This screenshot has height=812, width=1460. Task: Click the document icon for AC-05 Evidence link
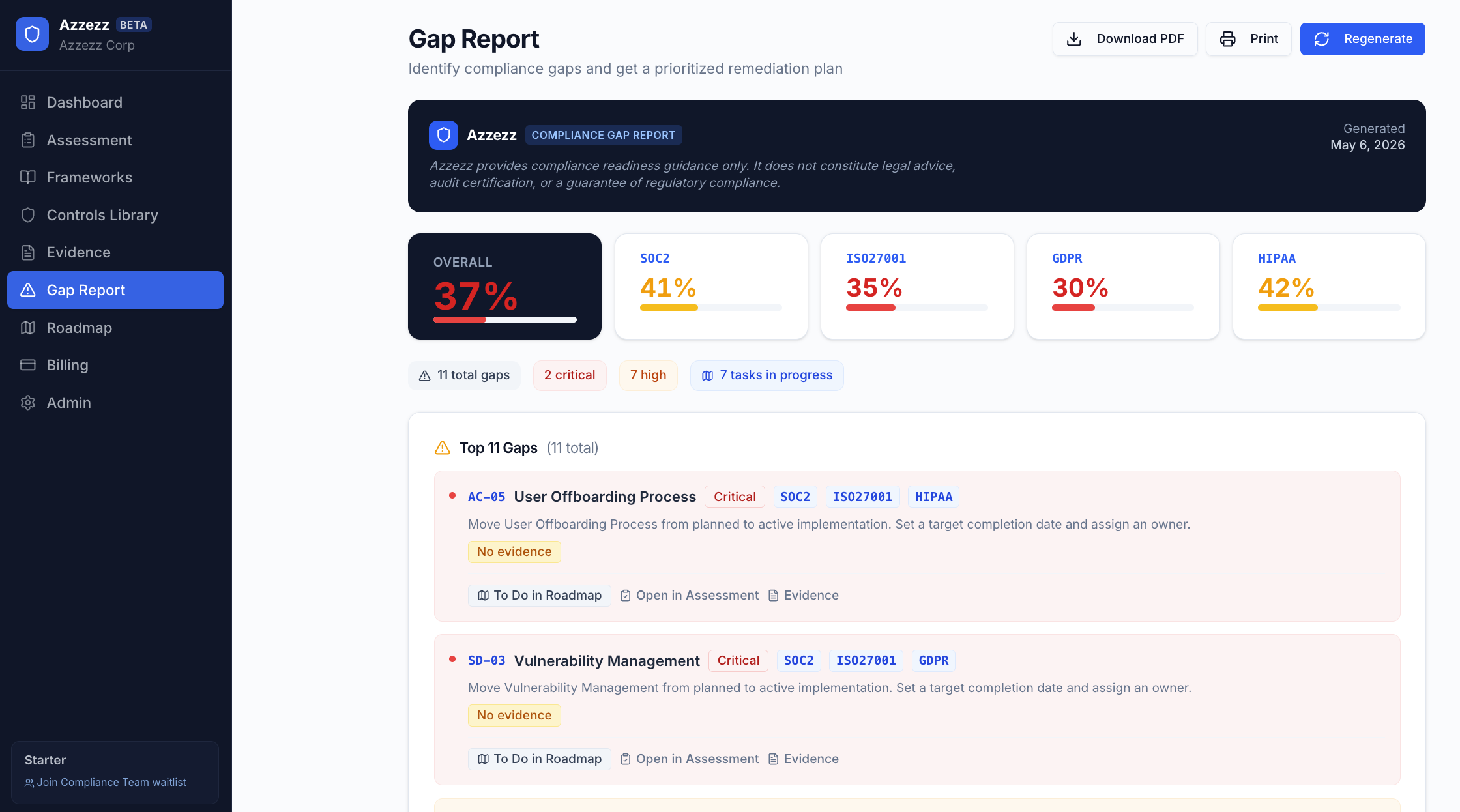[774, 596]
